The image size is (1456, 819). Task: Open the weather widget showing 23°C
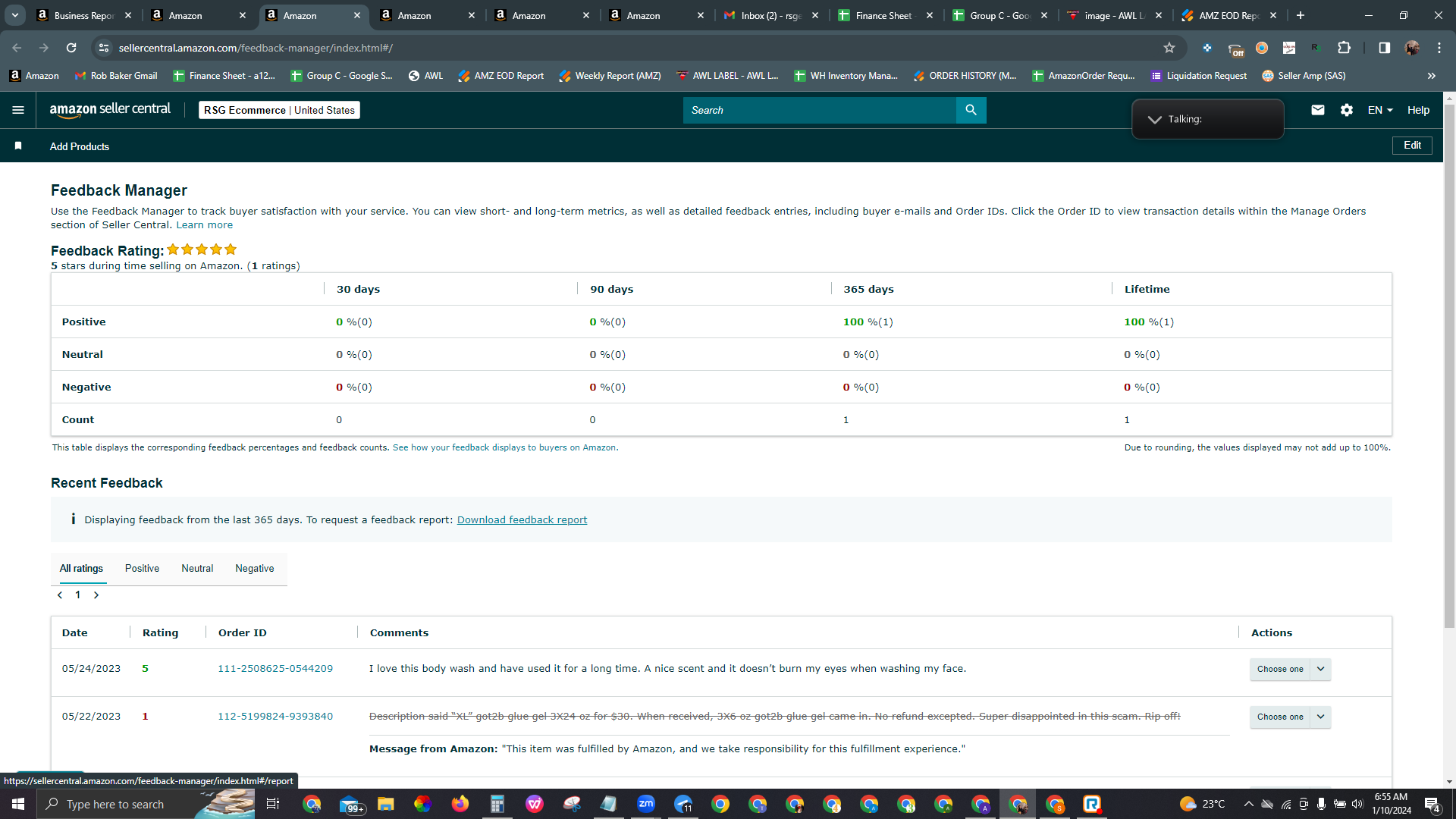coord(1202,804)
